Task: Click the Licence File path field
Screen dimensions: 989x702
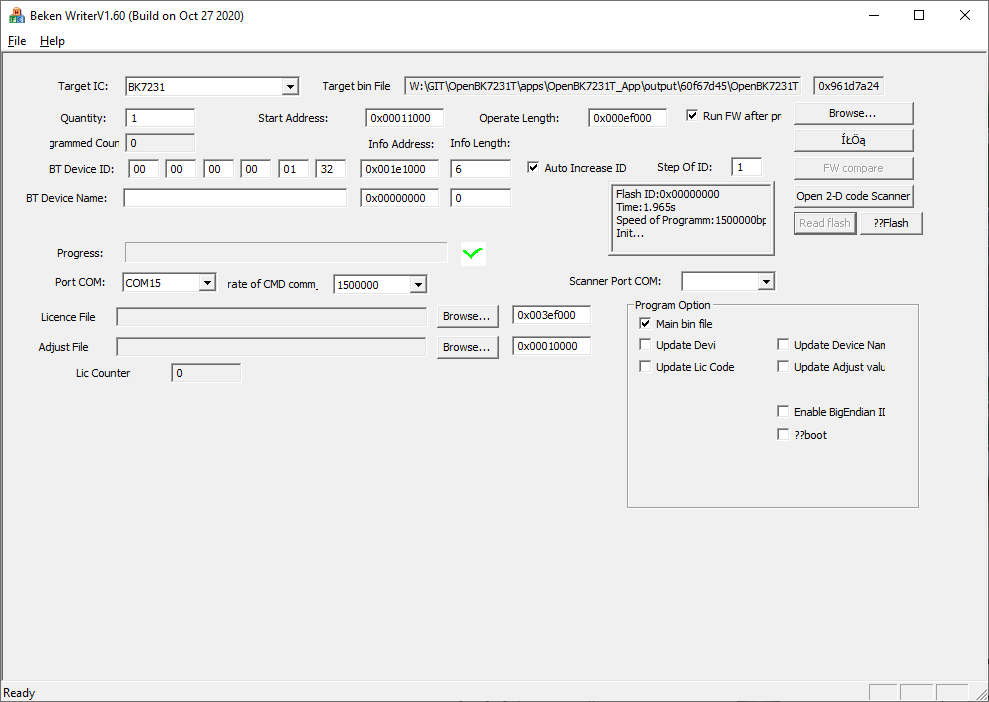Action: tap(272, 317)
